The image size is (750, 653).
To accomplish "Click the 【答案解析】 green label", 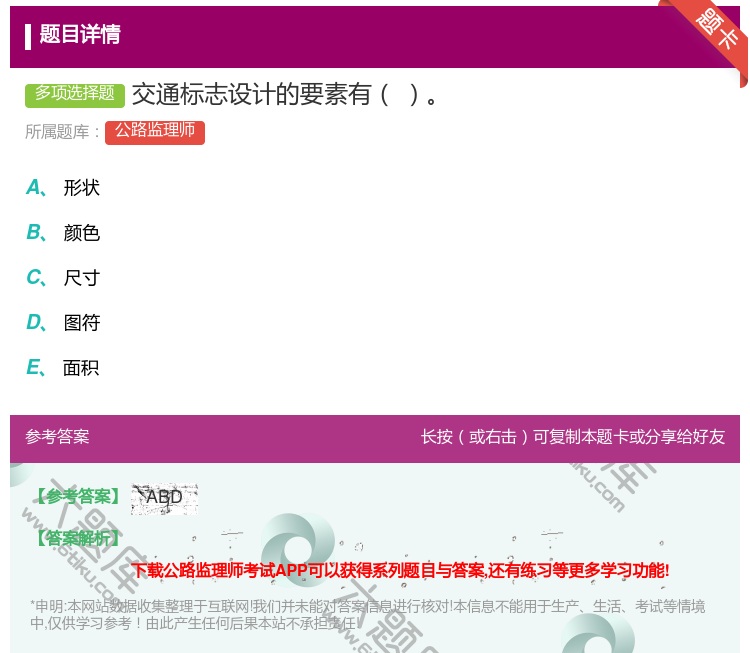I will (x=79, y=538).
